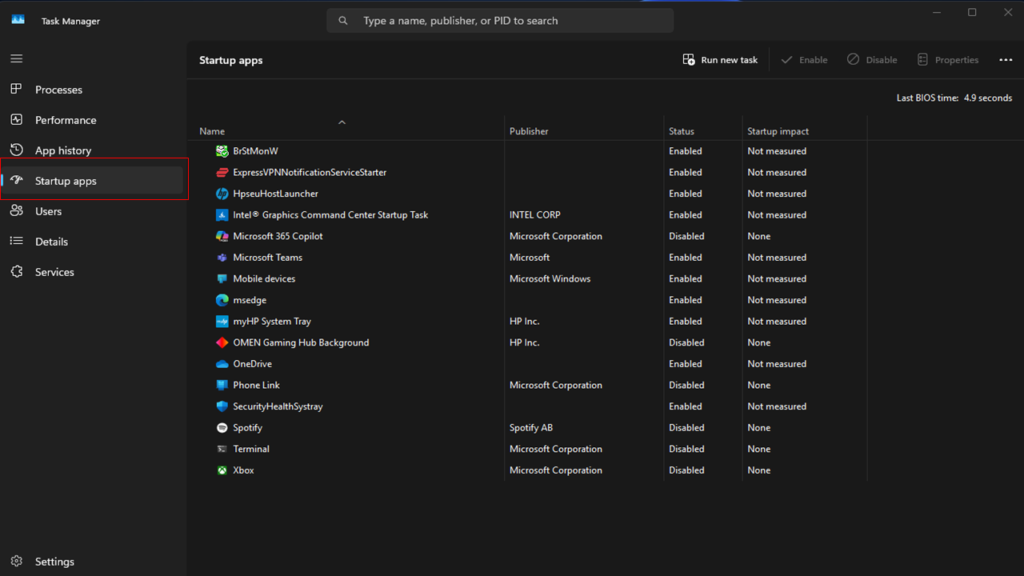Click the Last BIOS time value
The image size is (1024, 576).
point(987,98)
